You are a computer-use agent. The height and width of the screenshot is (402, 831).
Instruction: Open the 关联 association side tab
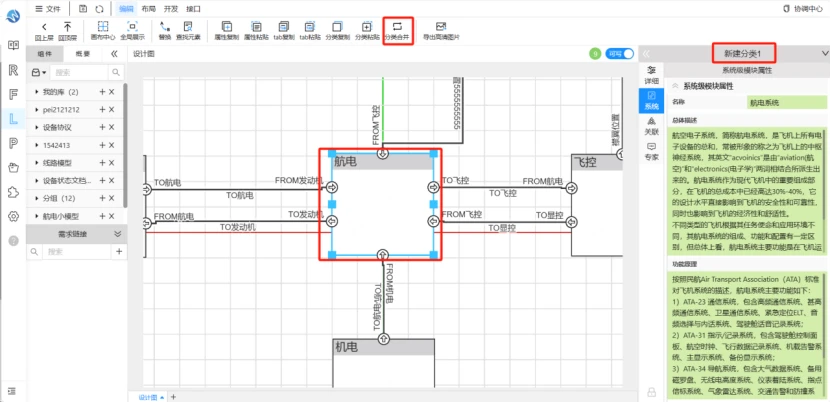pyautogui.click(x=651, y=126)
